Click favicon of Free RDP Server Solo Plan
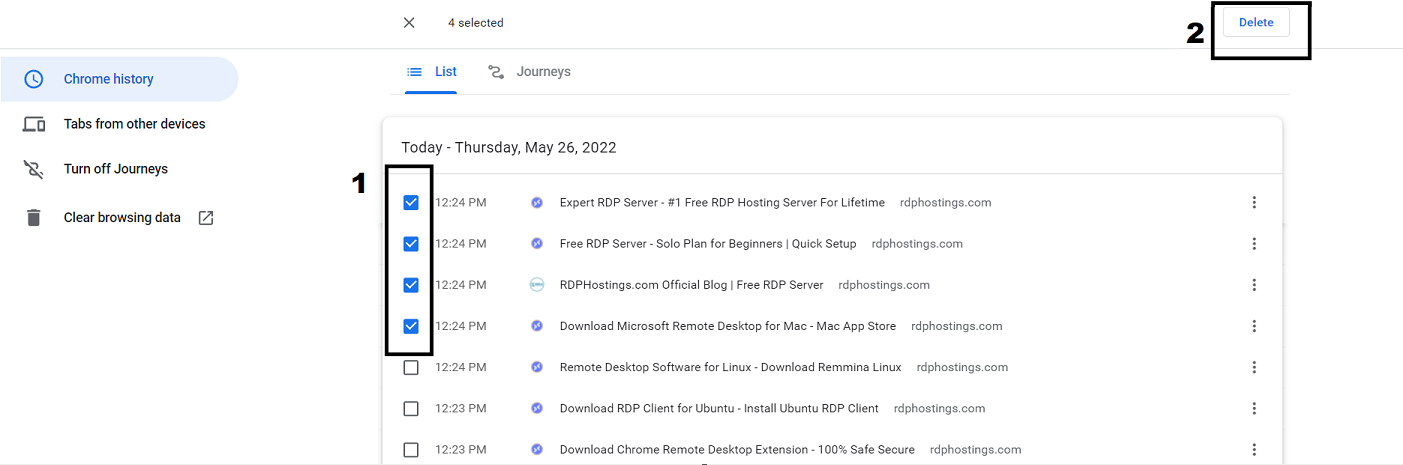The image size is (1403, 465). [537, 244]
